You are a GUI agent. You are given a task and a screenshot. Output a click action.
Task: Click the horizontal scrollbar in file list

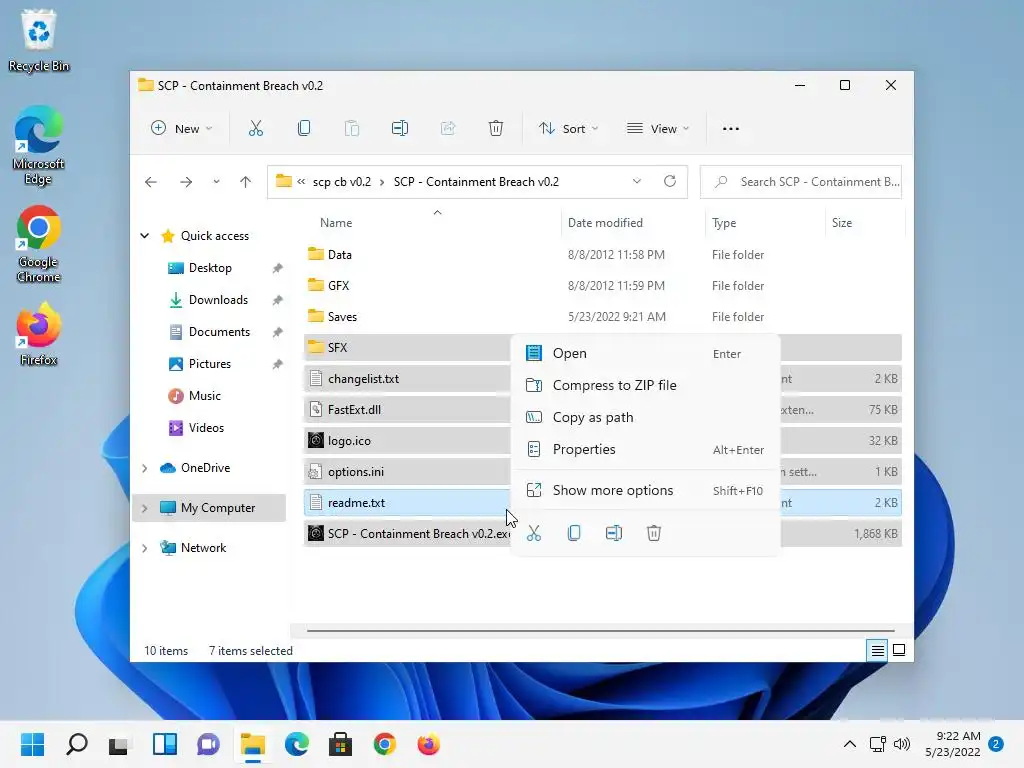[x=600, y=631]
